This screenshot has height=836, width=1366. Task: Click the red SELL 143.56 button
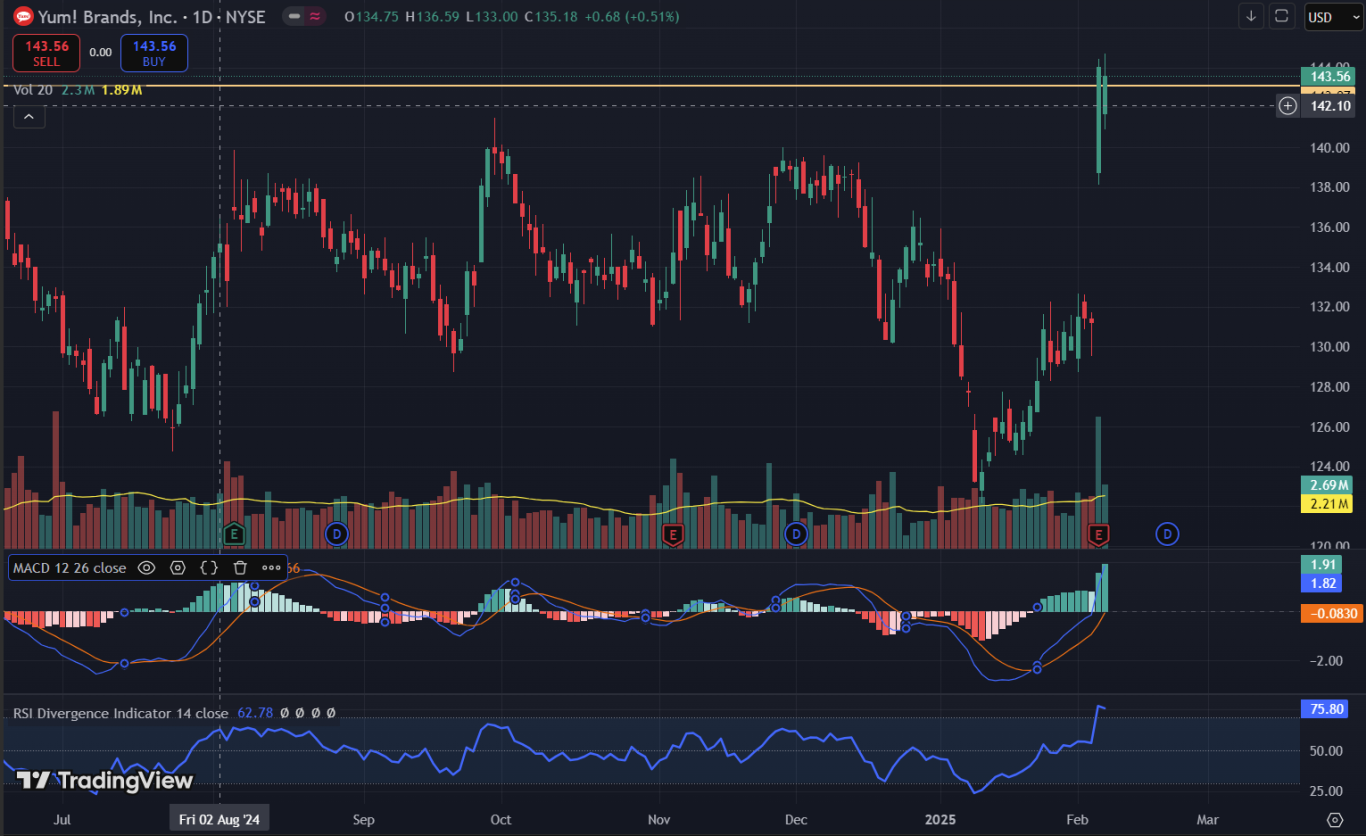click(x=46, y=53)
